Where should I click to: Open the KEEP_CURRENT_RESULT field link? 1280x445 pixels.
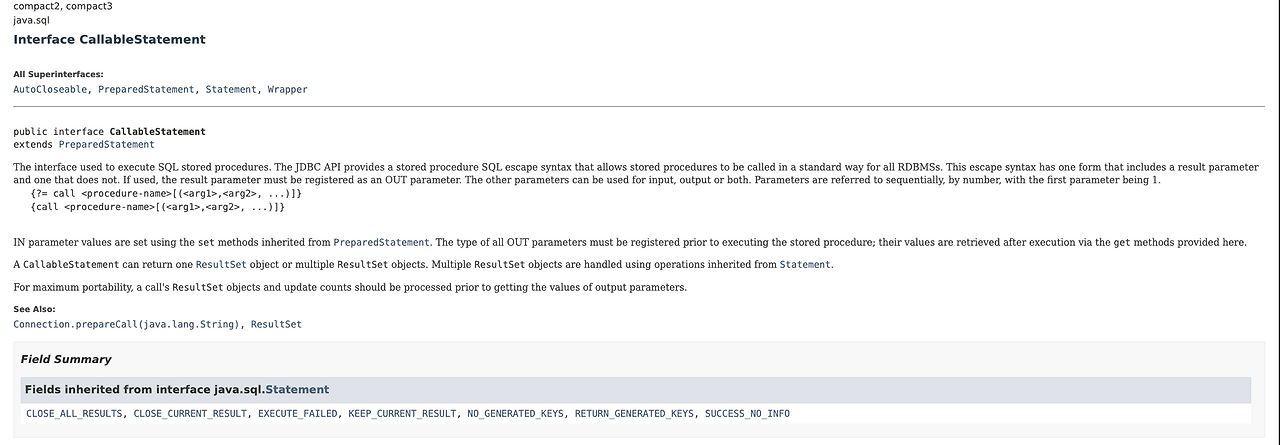coord(402,414)
